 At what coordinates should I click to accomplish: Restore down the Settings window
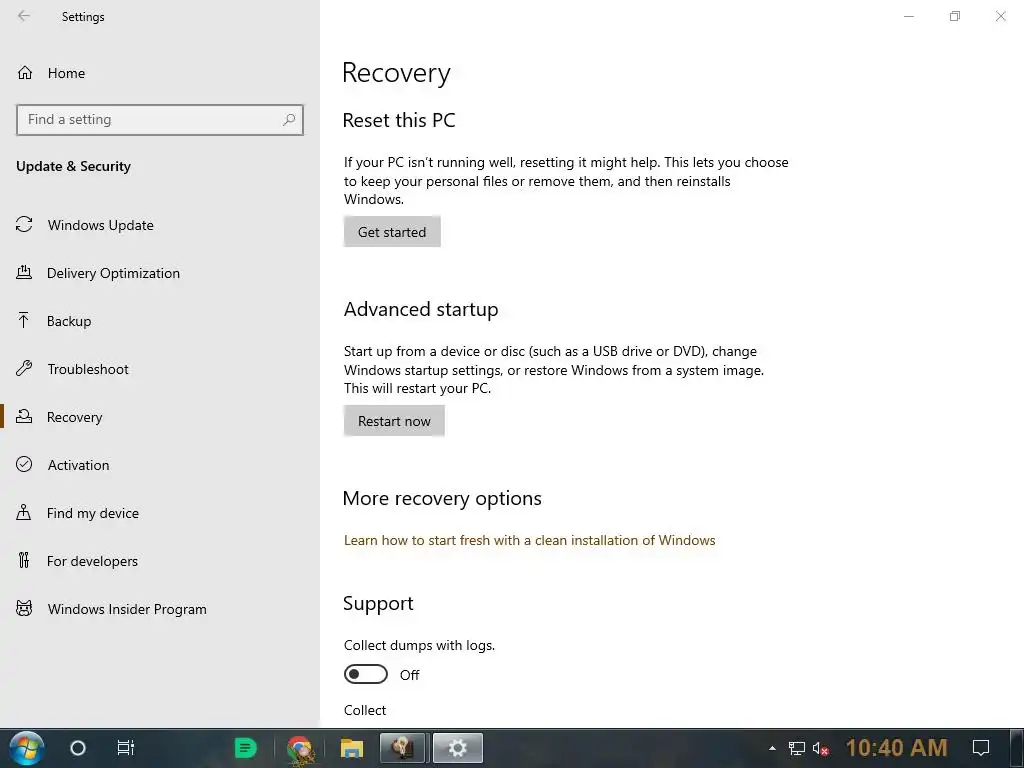point(955,16)
